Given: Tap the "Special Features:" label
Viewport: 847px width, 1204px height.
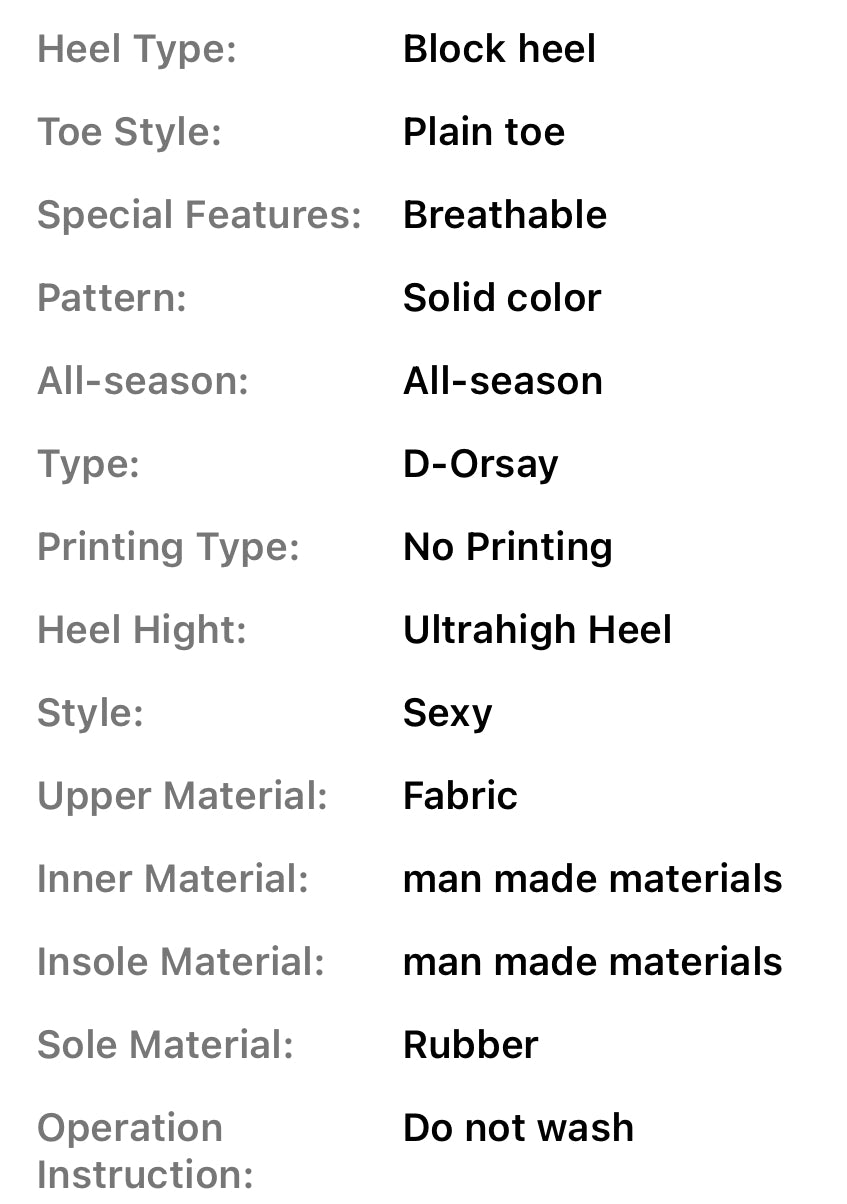Looking at the screenshot, I should pos(199,215).
